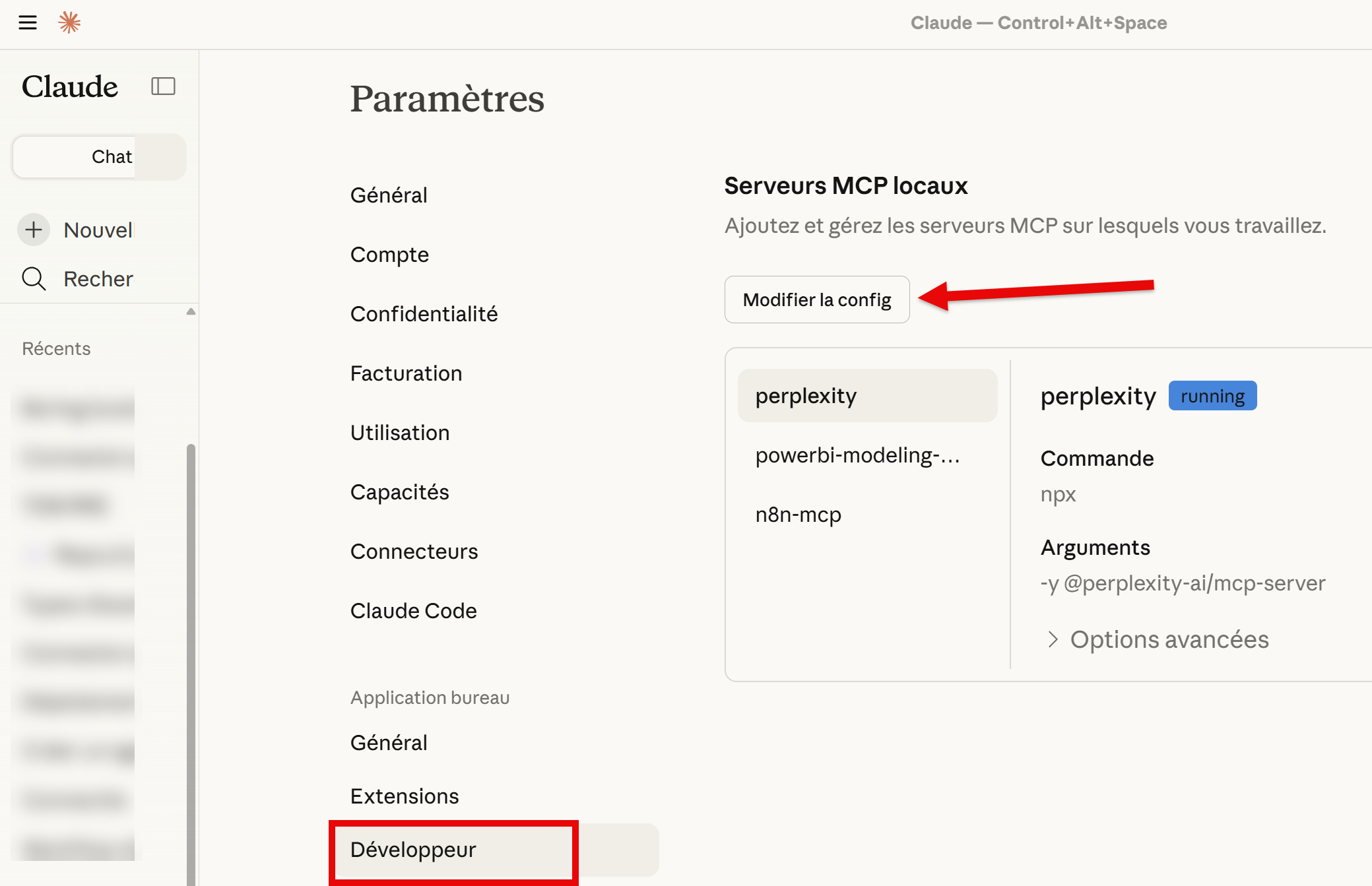Image resolution: width=1372 pixels, height=886 pixels.
Task: Open Extensions under Application bureau
Action: 404,796
